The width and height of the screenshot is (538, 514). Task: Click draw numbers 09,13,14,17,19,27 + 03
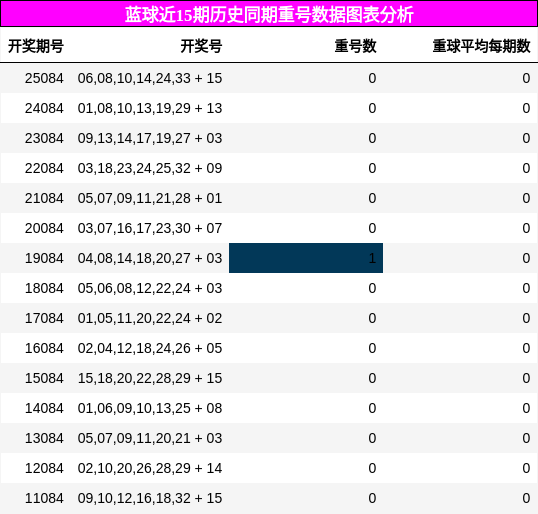tap(150, 138)
